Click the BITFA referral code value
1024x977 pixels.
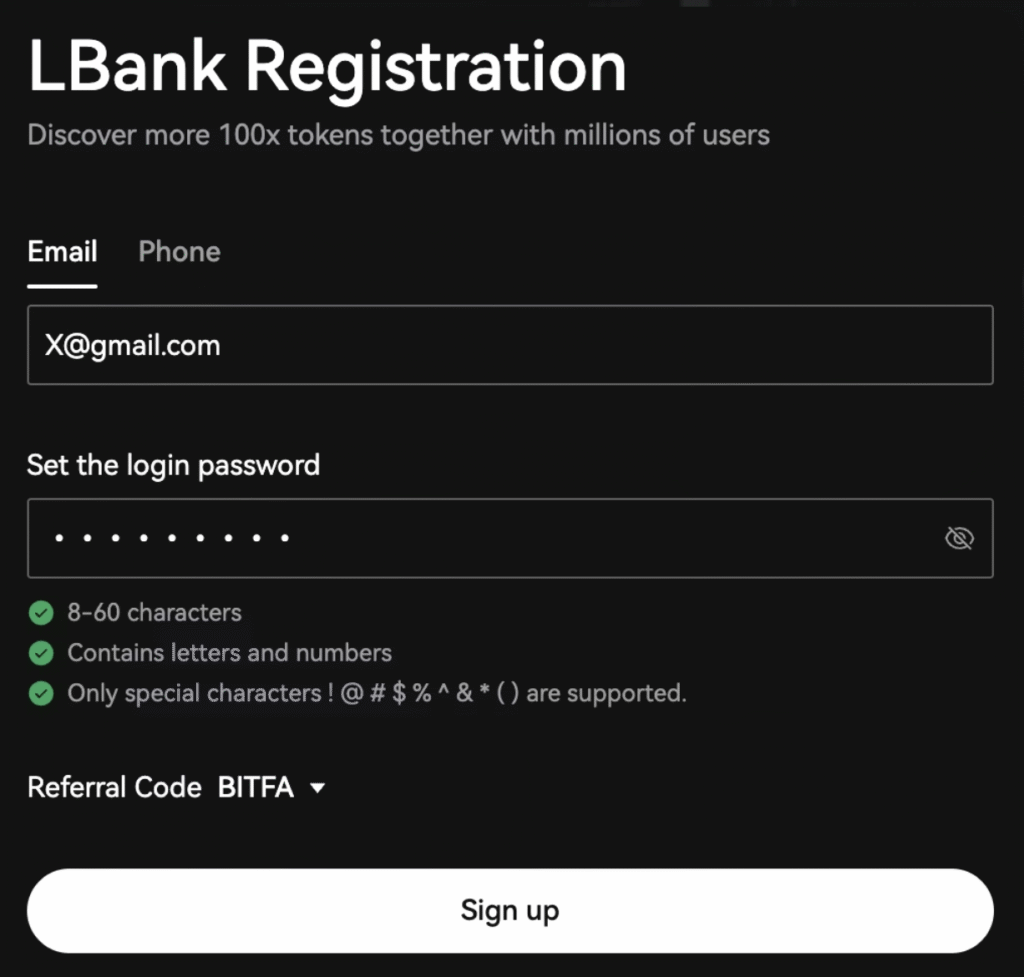[x=256, y=788]
